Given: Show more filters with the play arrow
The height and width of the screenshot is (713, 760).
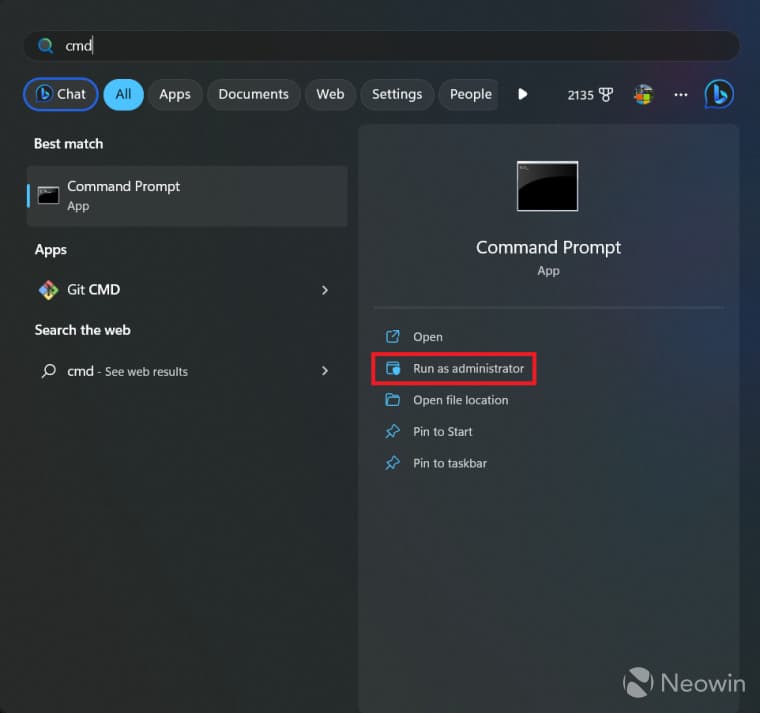Looking at the screenshot, I should coord(522,94).
